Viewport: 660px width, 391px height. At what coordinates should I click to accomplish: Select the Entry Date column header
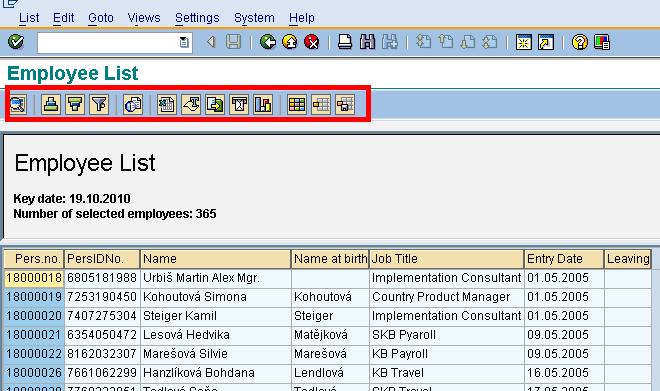point(564,259)
